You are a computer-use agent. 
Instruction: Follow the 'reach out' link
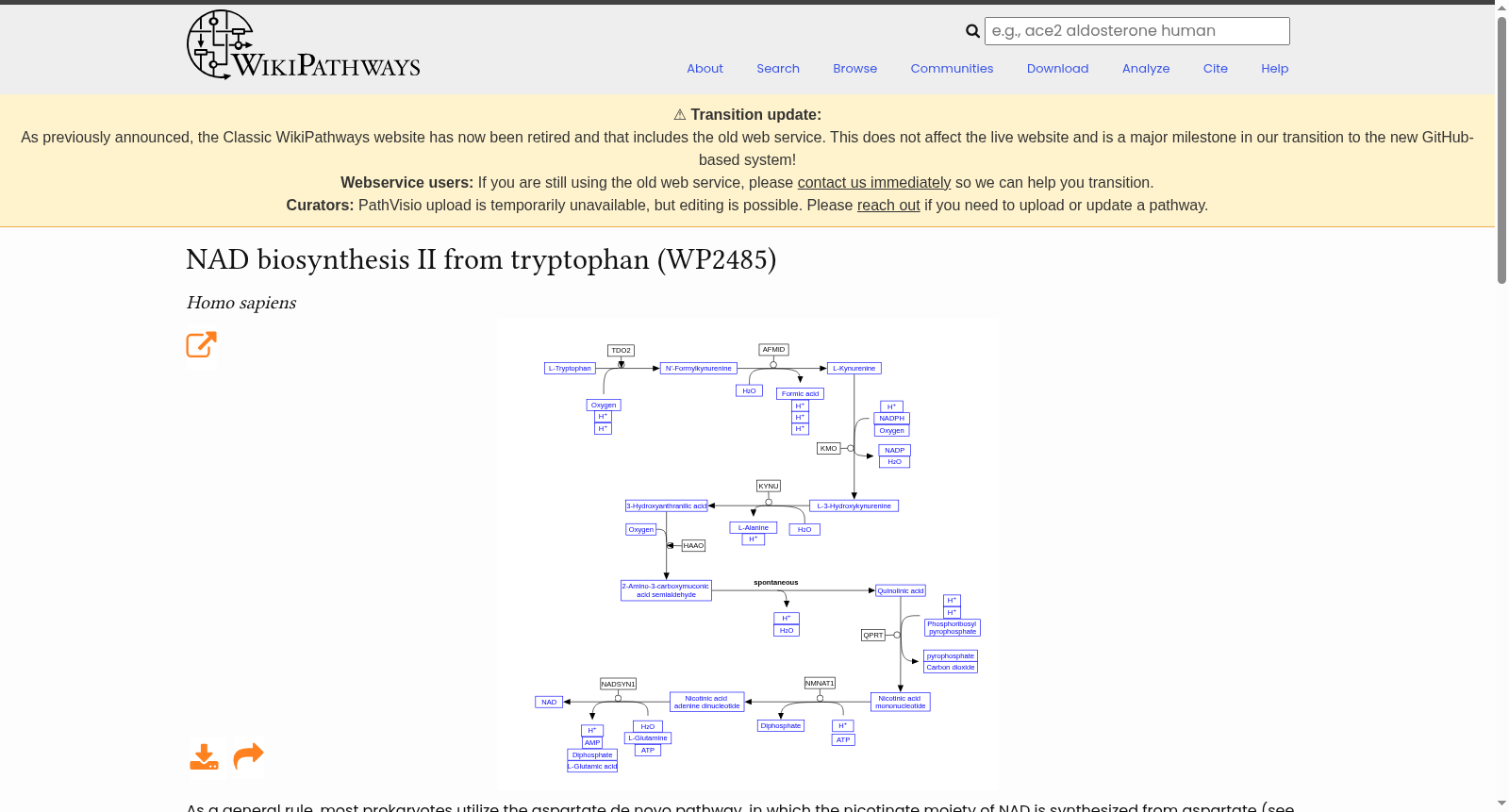tap(888, 206)
